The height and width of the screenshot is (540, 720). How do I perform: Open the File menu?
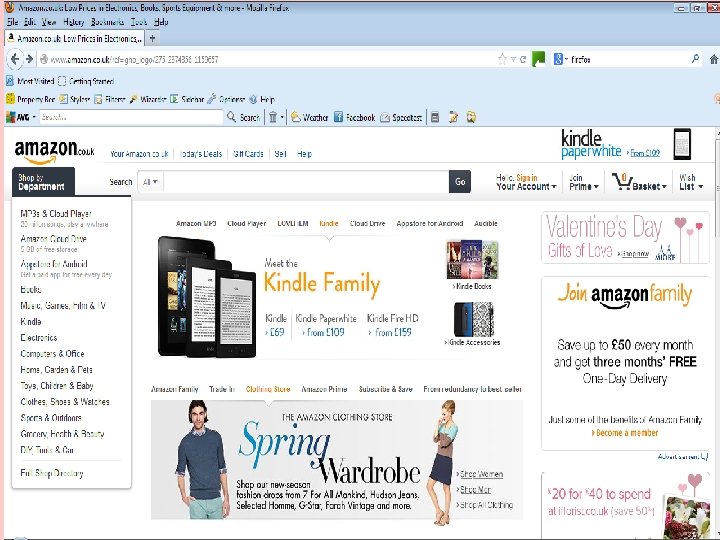pos(12,22)
